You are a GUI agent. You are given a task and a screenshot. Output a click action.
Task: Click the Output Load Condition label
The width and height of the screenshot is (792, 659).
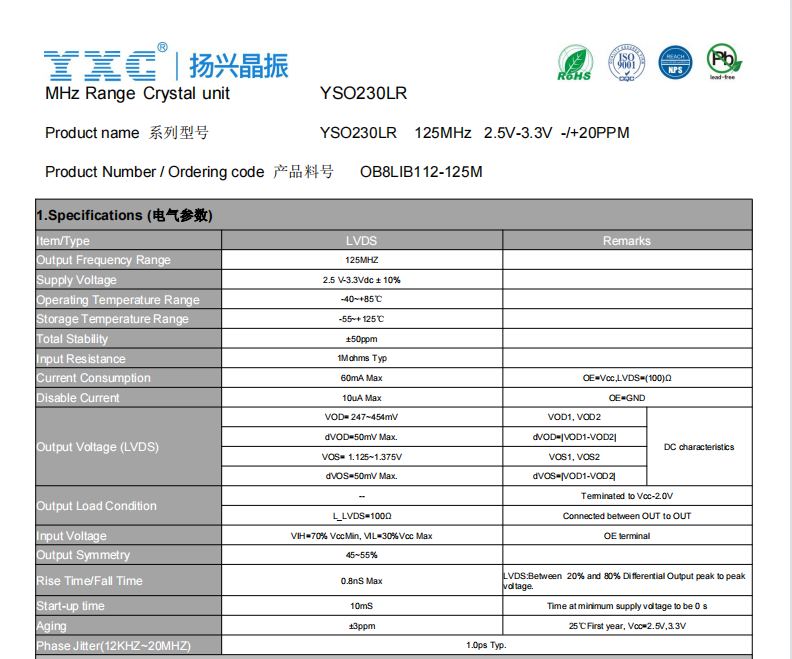click(x=96, y=506)
